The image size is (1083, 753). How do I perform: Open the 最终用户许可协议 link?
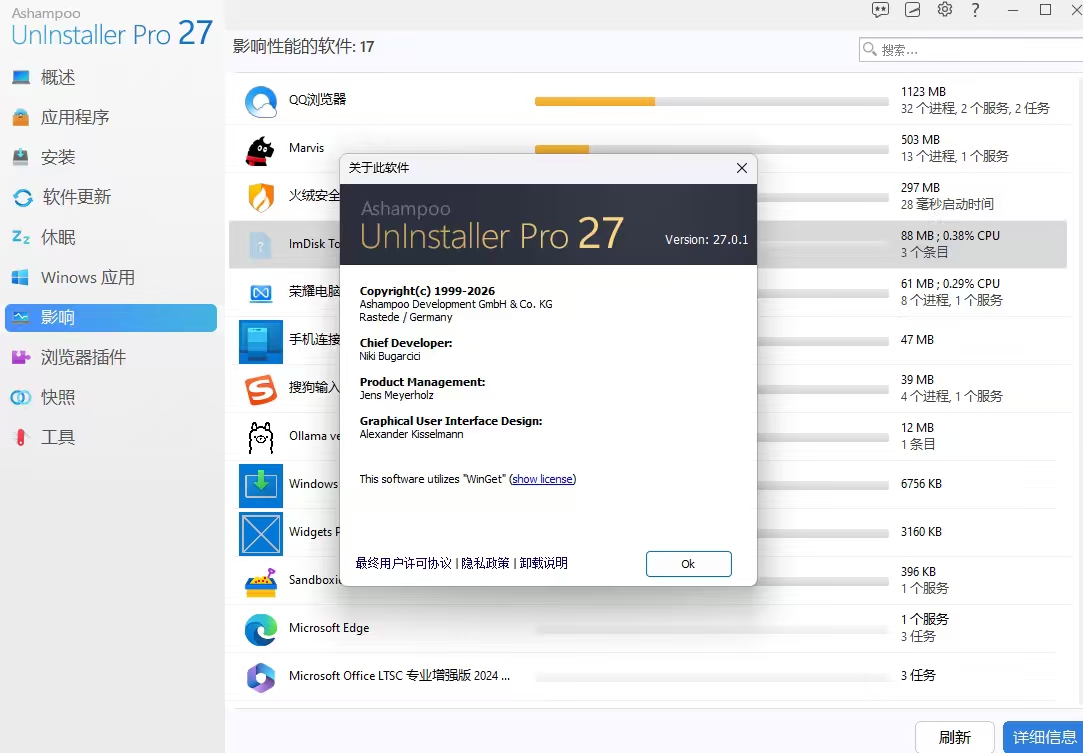(x=403, y=563)
